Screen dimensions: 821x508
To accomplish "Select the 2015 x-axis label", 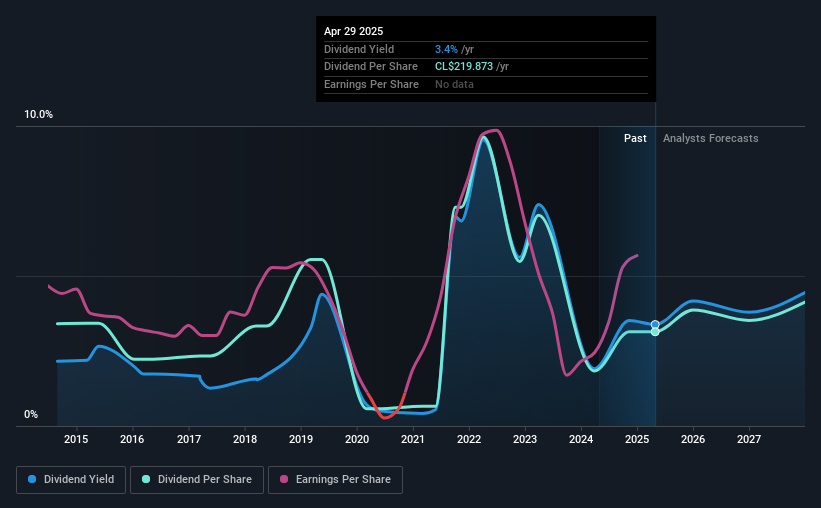I will coord(76,439).
